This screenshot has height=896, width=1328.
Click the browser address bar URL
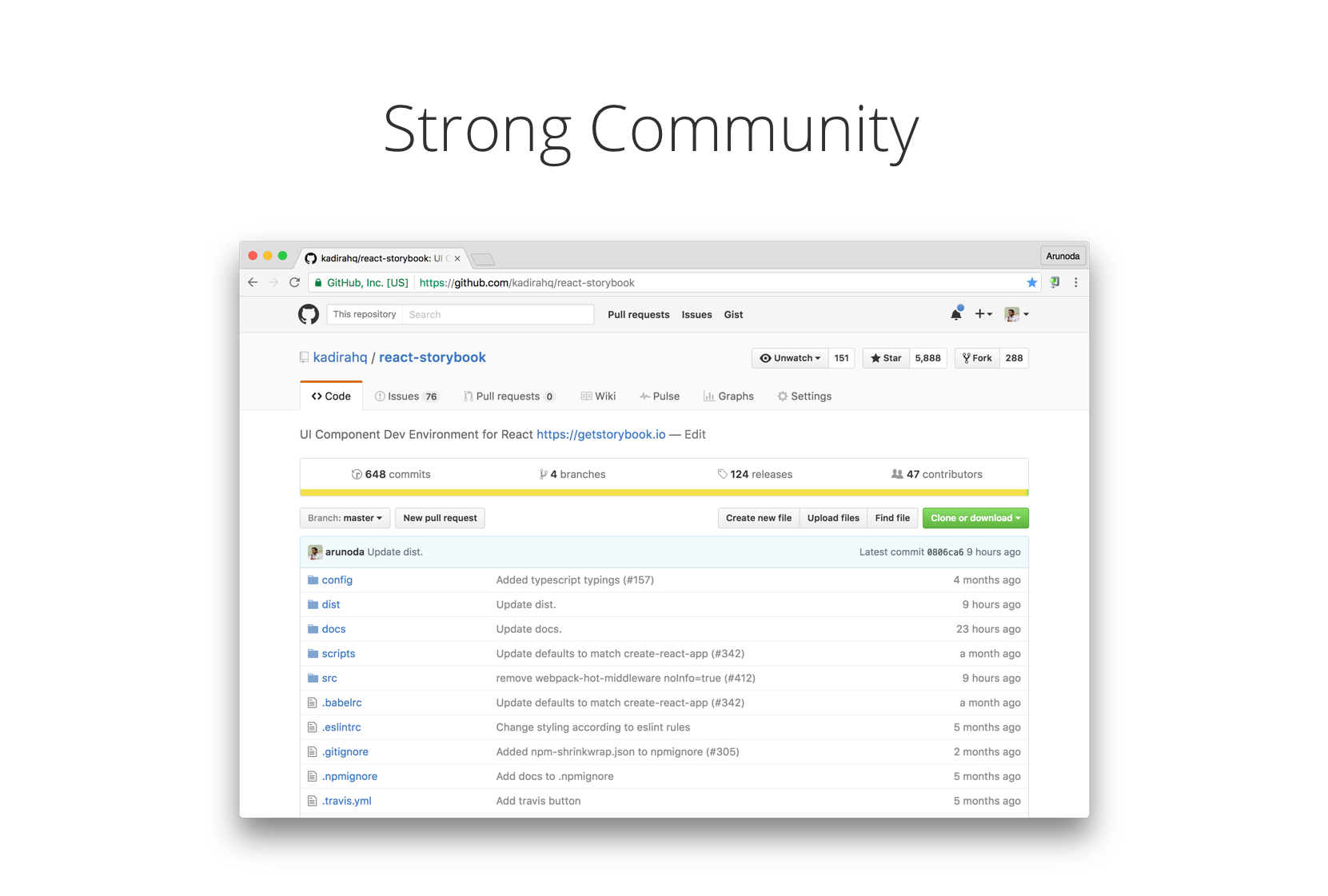(527, 283)
